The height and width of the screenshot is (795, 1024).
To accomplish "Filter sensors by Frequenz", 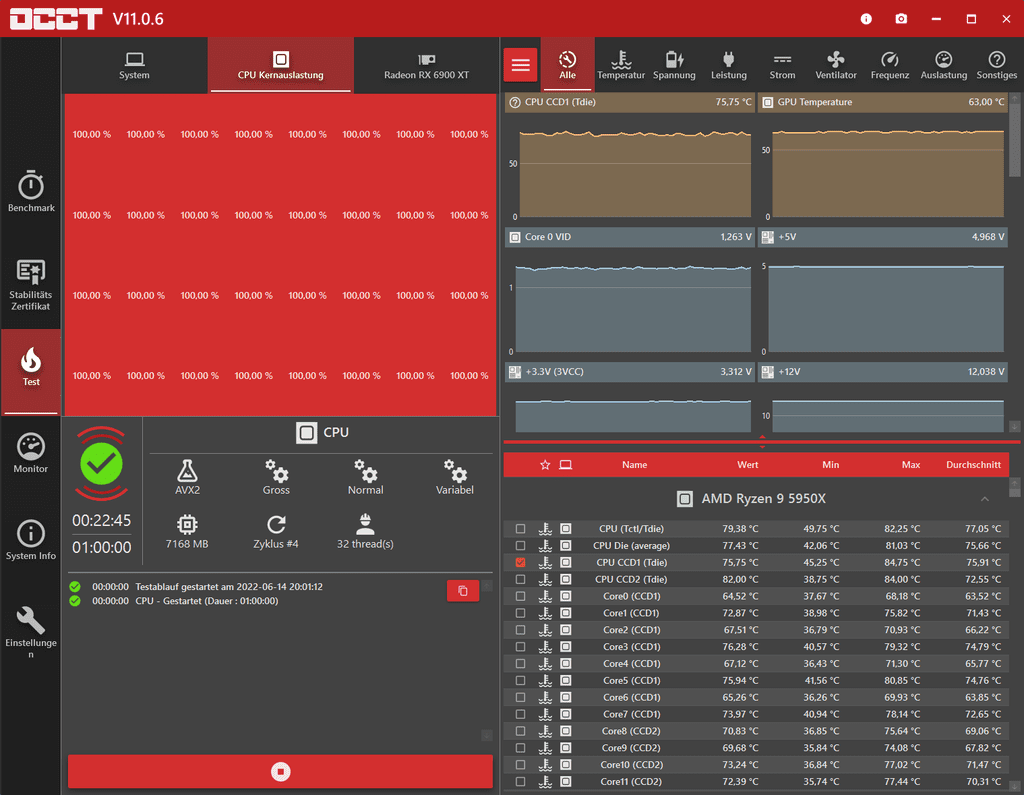I will coord(889,65).
